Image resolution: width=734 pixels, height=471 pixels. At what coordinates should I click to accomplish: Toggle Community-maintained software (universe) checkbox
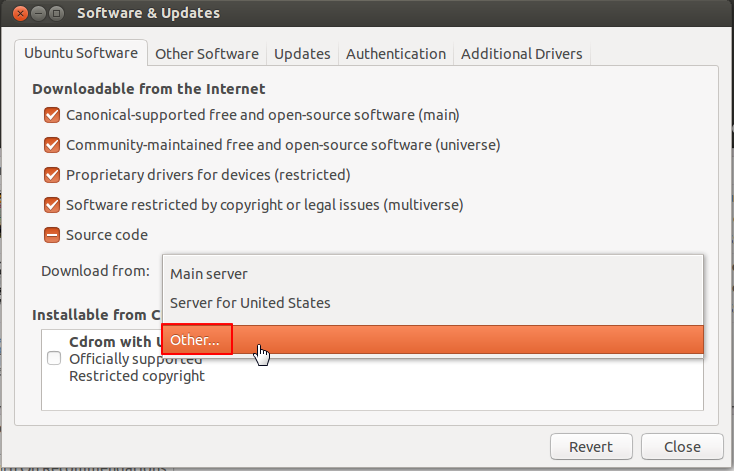click(52, 146)
